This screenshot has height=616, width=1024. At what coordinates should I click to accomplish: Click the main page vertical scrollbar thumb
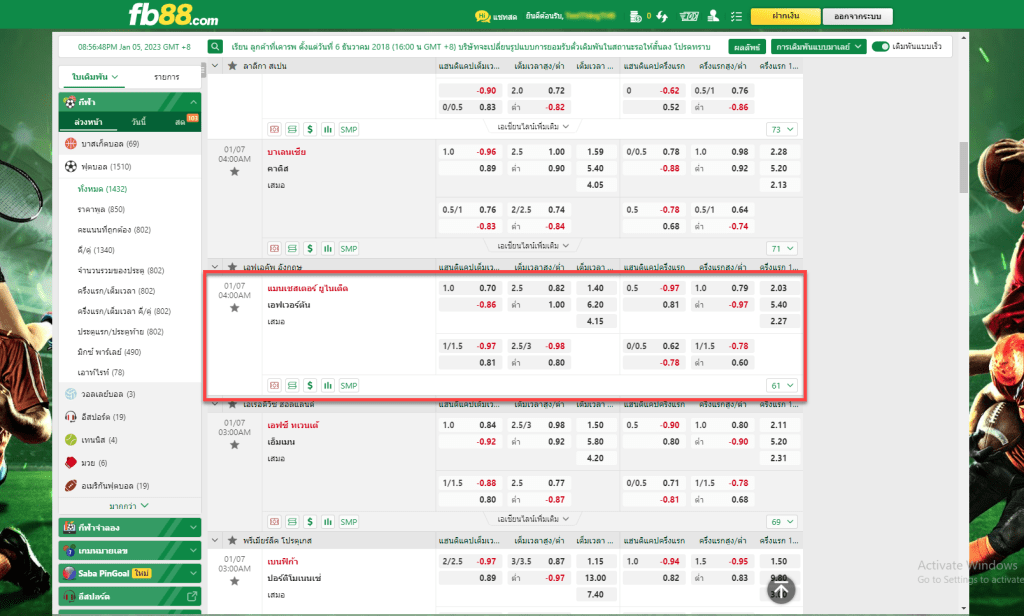(x=963, y=167)
